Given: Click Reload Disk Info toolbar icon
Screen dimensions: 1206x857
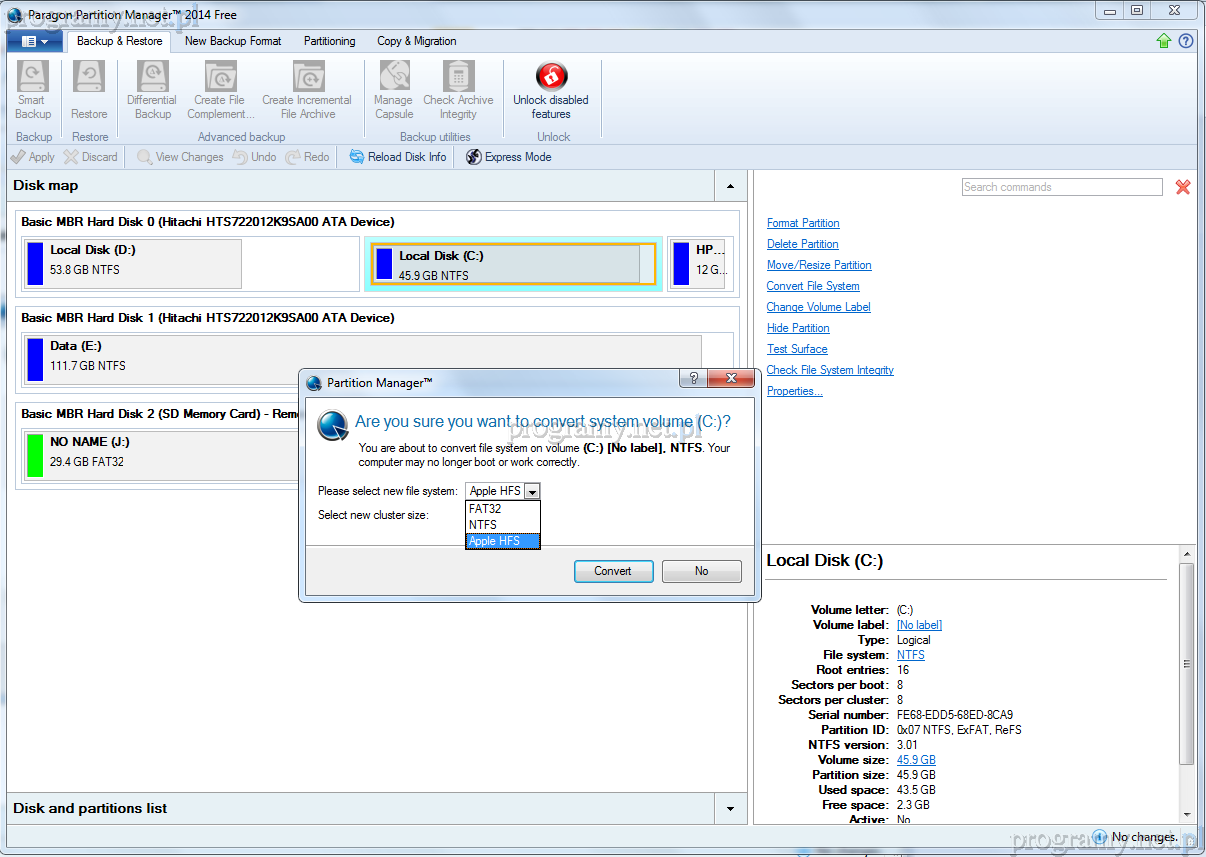Looking at the screenshot, I should (357, 157).
